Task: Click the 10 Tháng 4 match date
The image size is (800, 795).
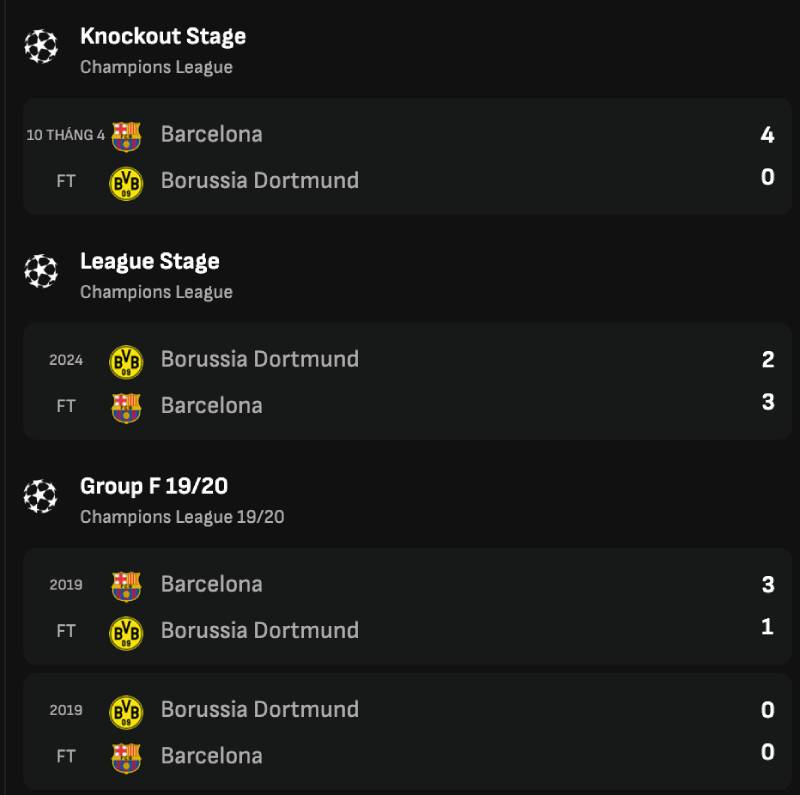Action: 65,135
